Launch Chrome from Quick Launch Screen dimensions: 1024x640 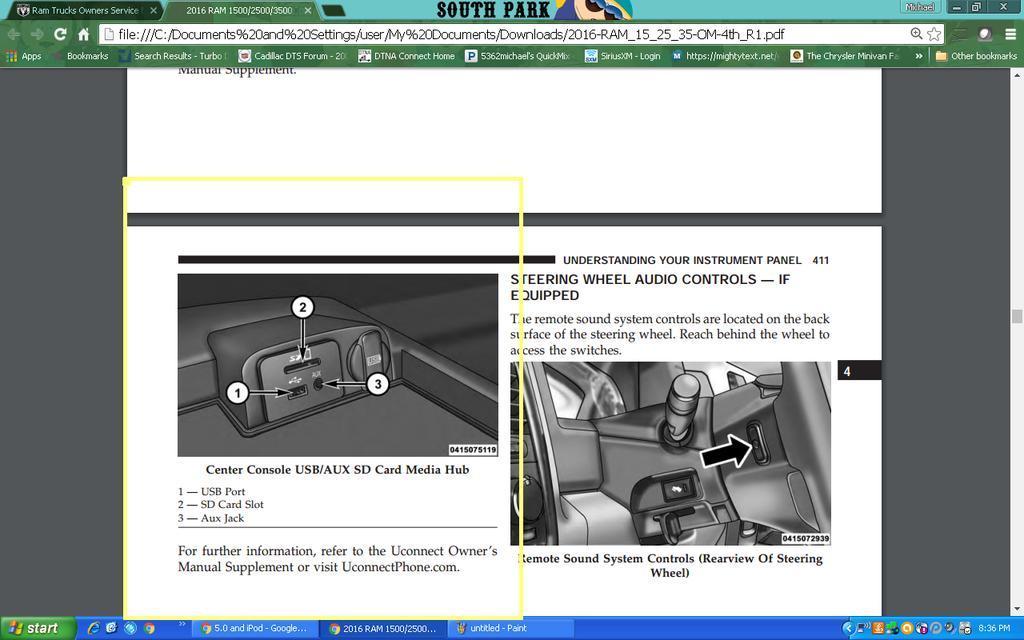(150, 628)
